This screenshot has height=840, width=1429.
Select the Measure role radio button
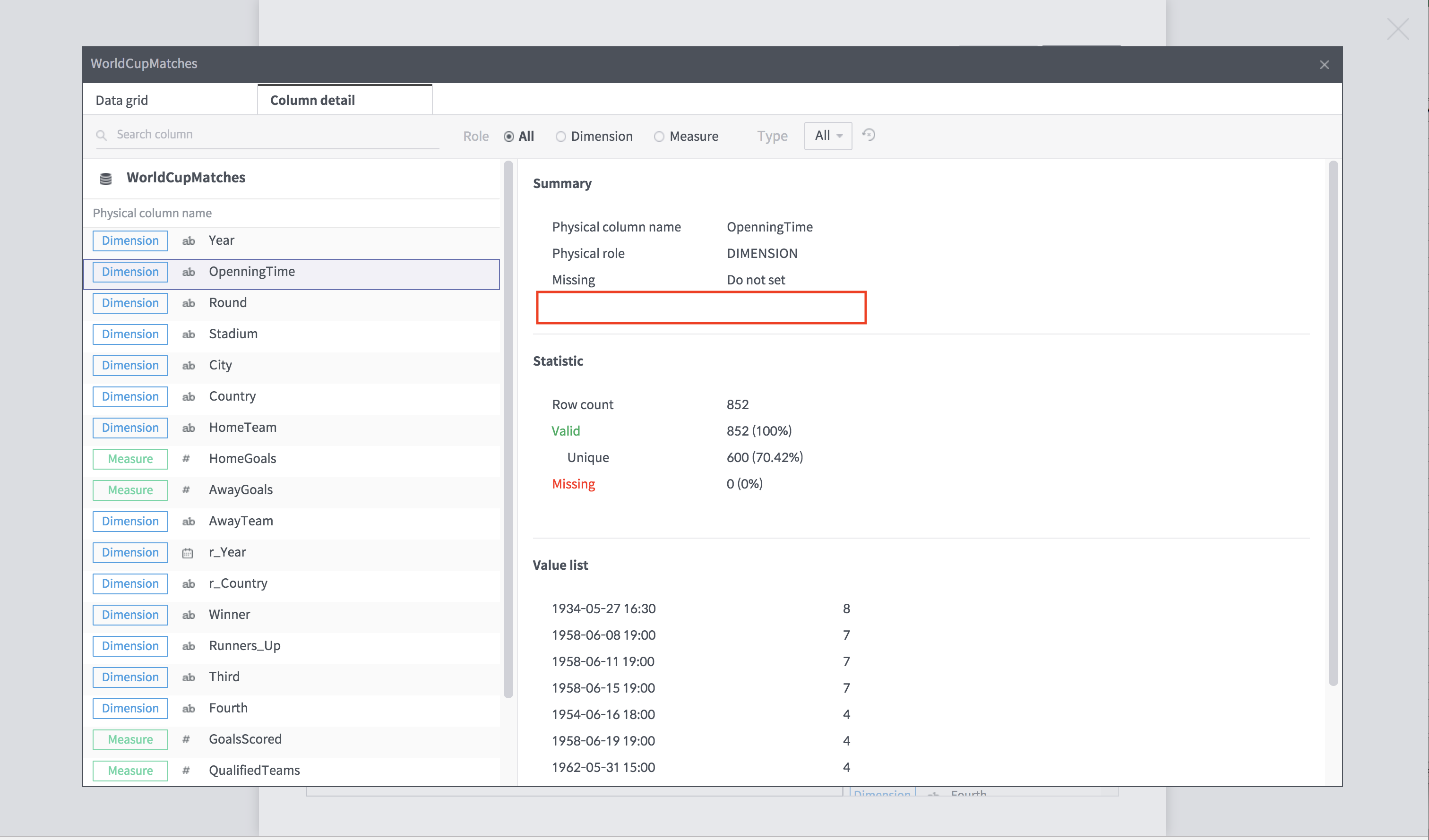coord(659,136)
